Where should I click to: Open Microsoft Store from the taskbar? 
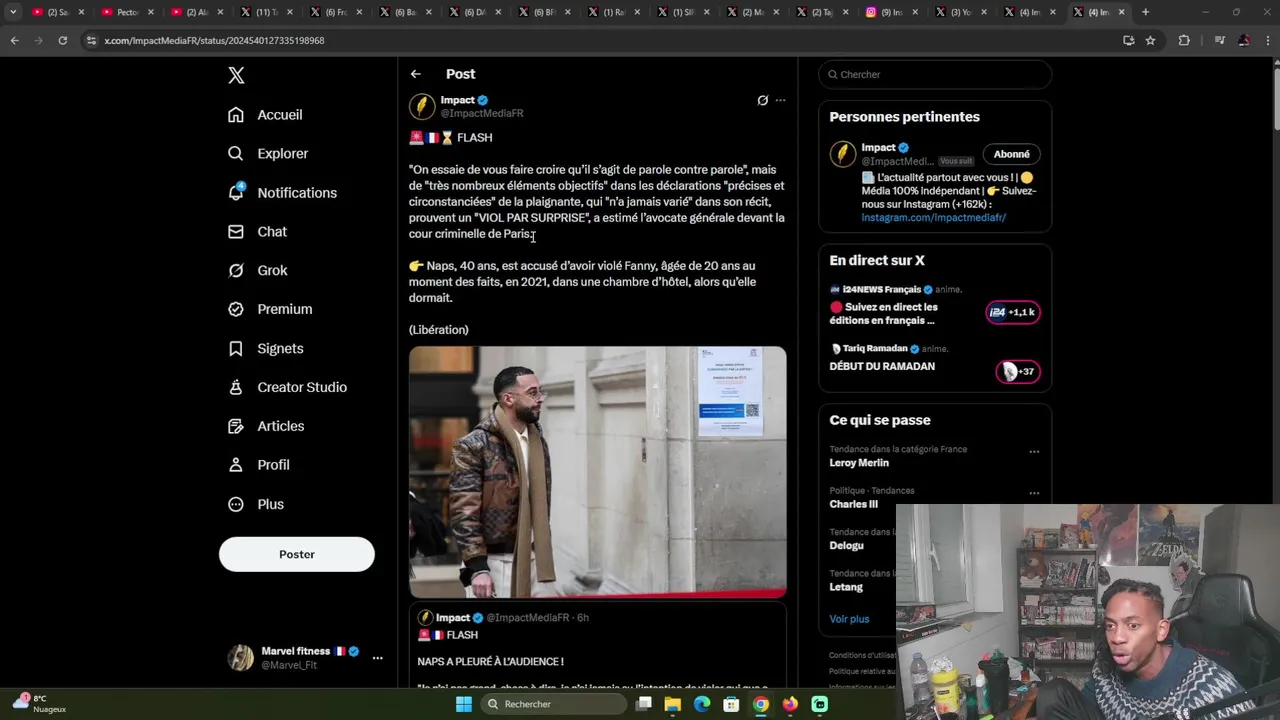(x=731, y=704)
